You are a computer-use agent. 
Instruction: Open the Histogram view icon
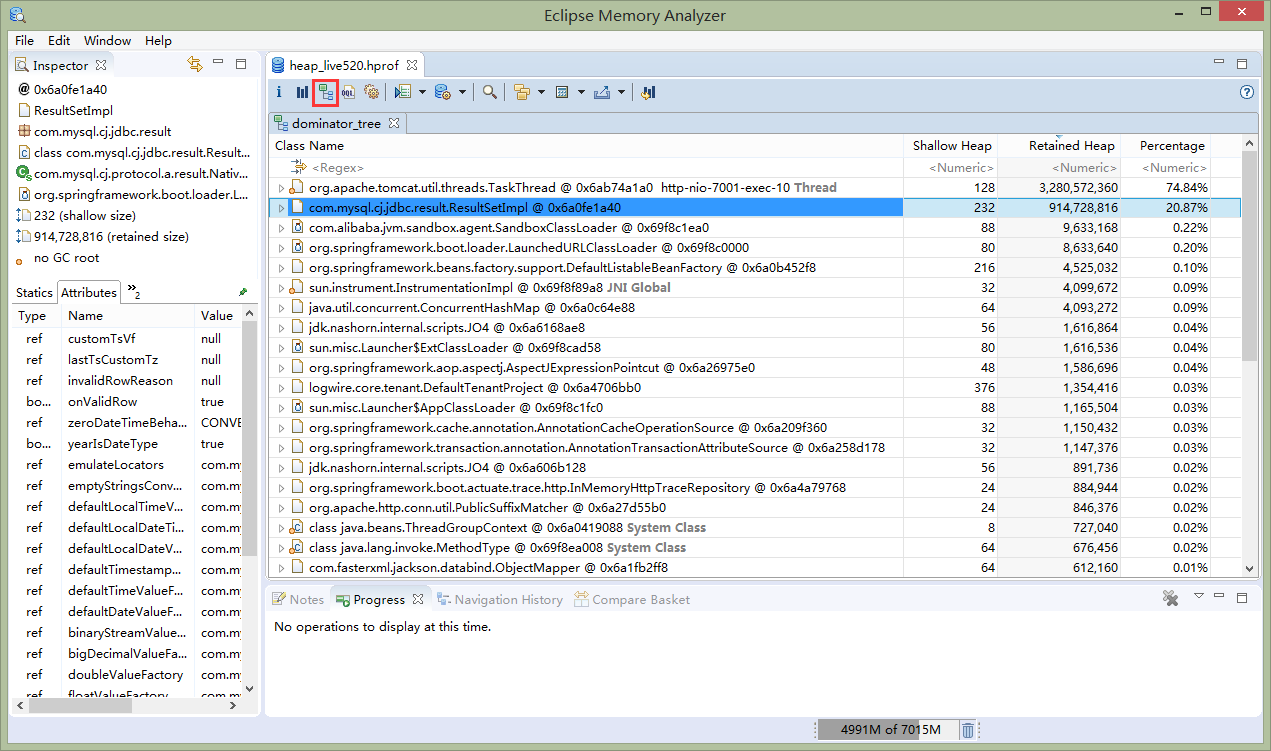point(302,92)
